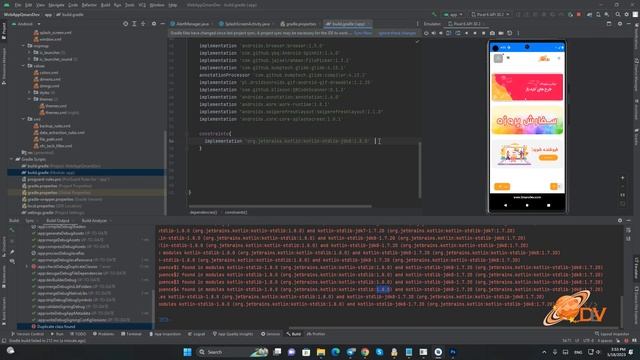The width and height of the screenshot is (640, 360).
Task: Switch to Build Output tab
Action: [58, 220]
